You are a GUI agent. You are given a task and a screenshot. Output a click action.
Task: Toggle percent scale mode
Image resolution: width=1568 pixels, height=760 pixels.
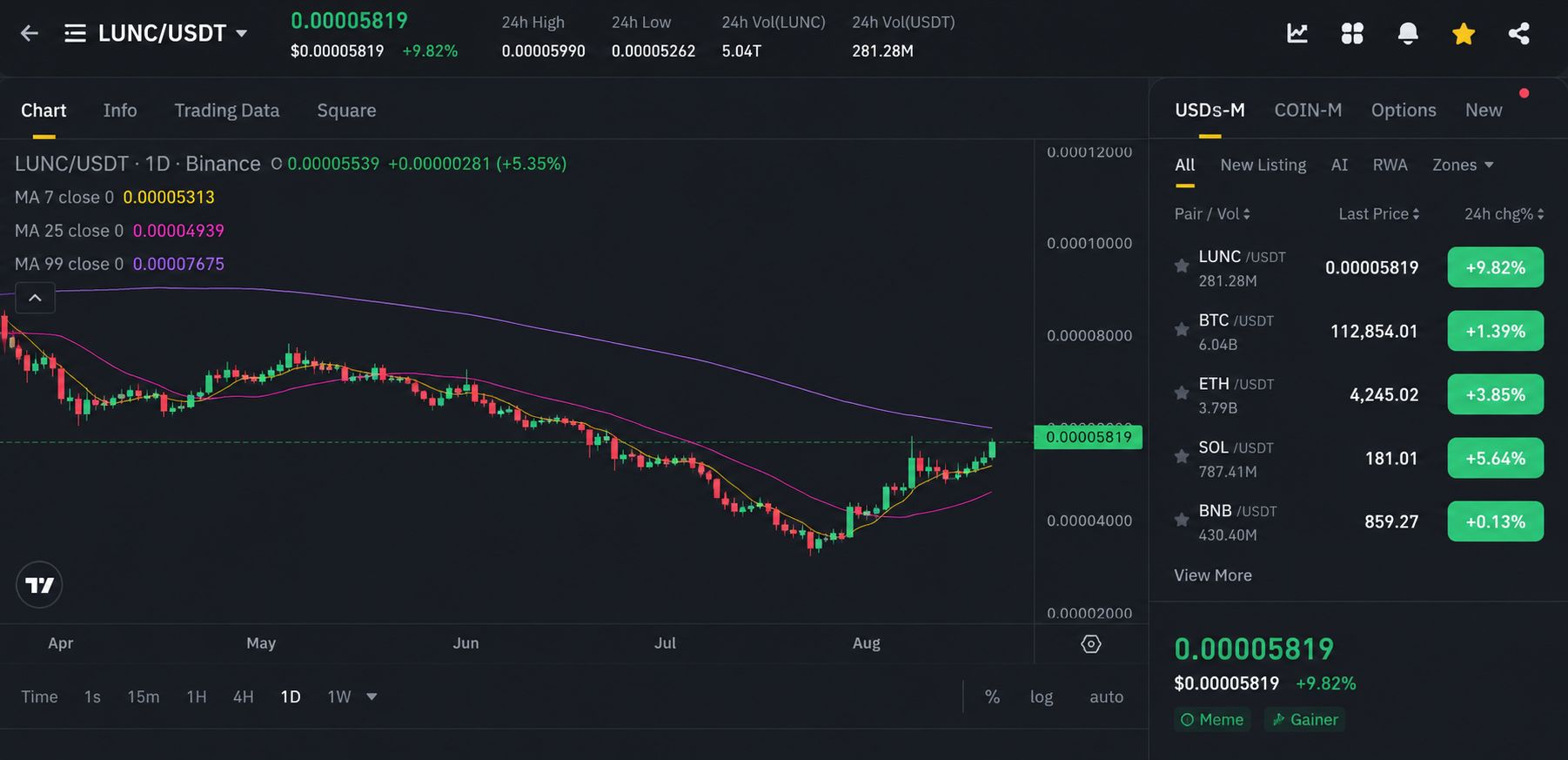tap(992, 696)
